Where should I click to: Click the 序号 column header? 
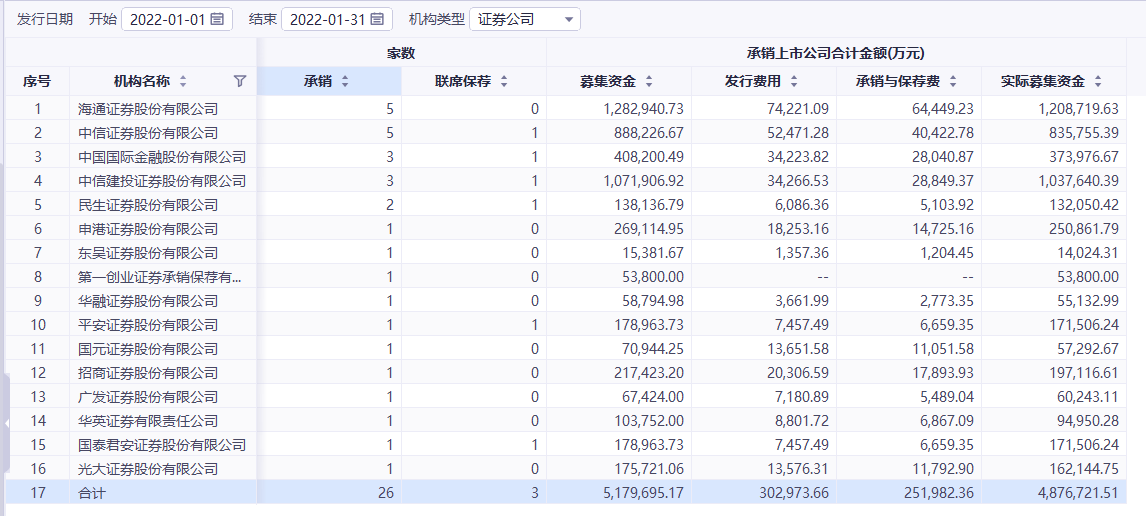point(37,81)
